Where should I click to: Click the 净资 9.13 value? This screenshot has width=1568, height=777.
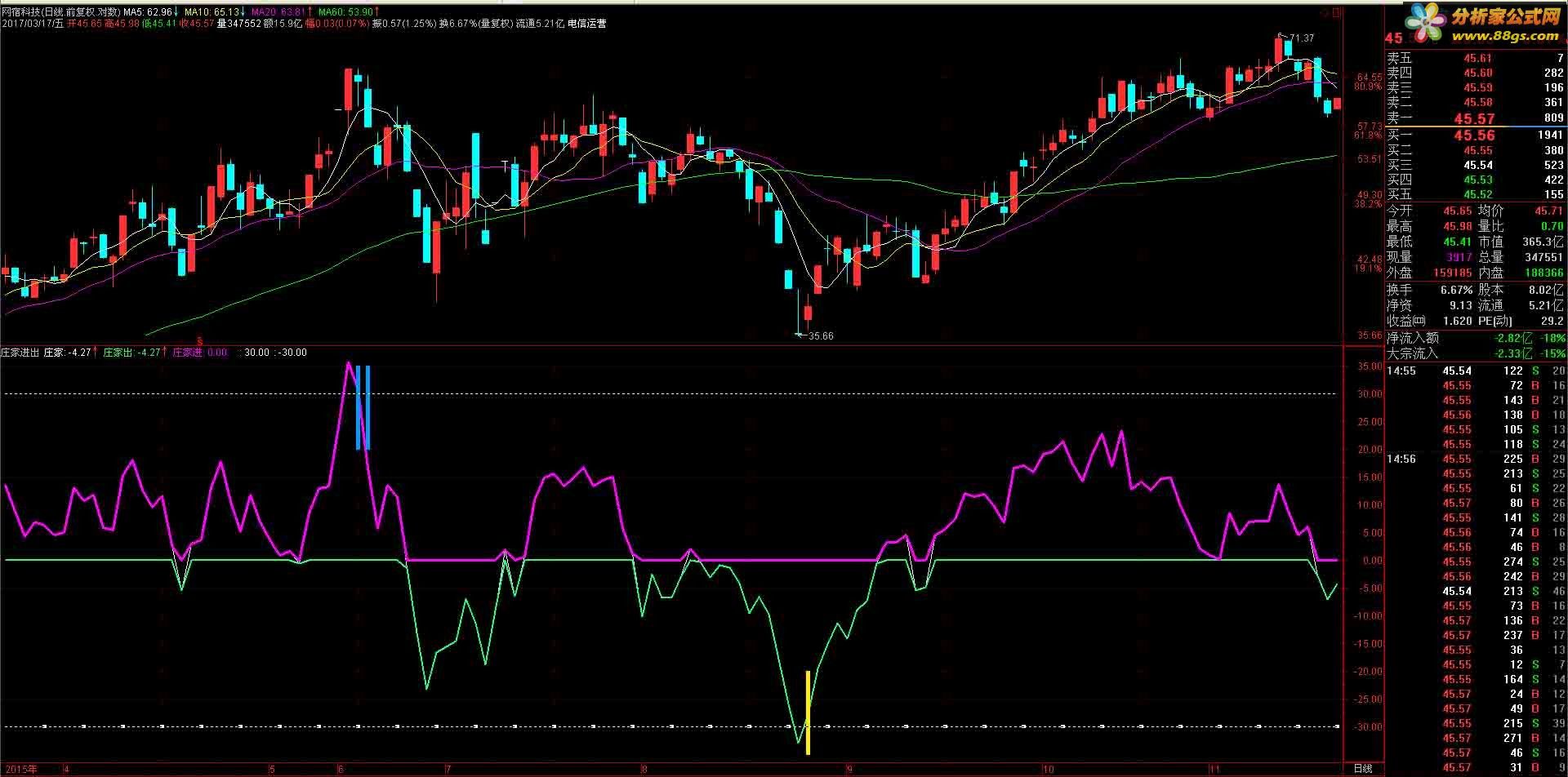[x=1461, y=305]
